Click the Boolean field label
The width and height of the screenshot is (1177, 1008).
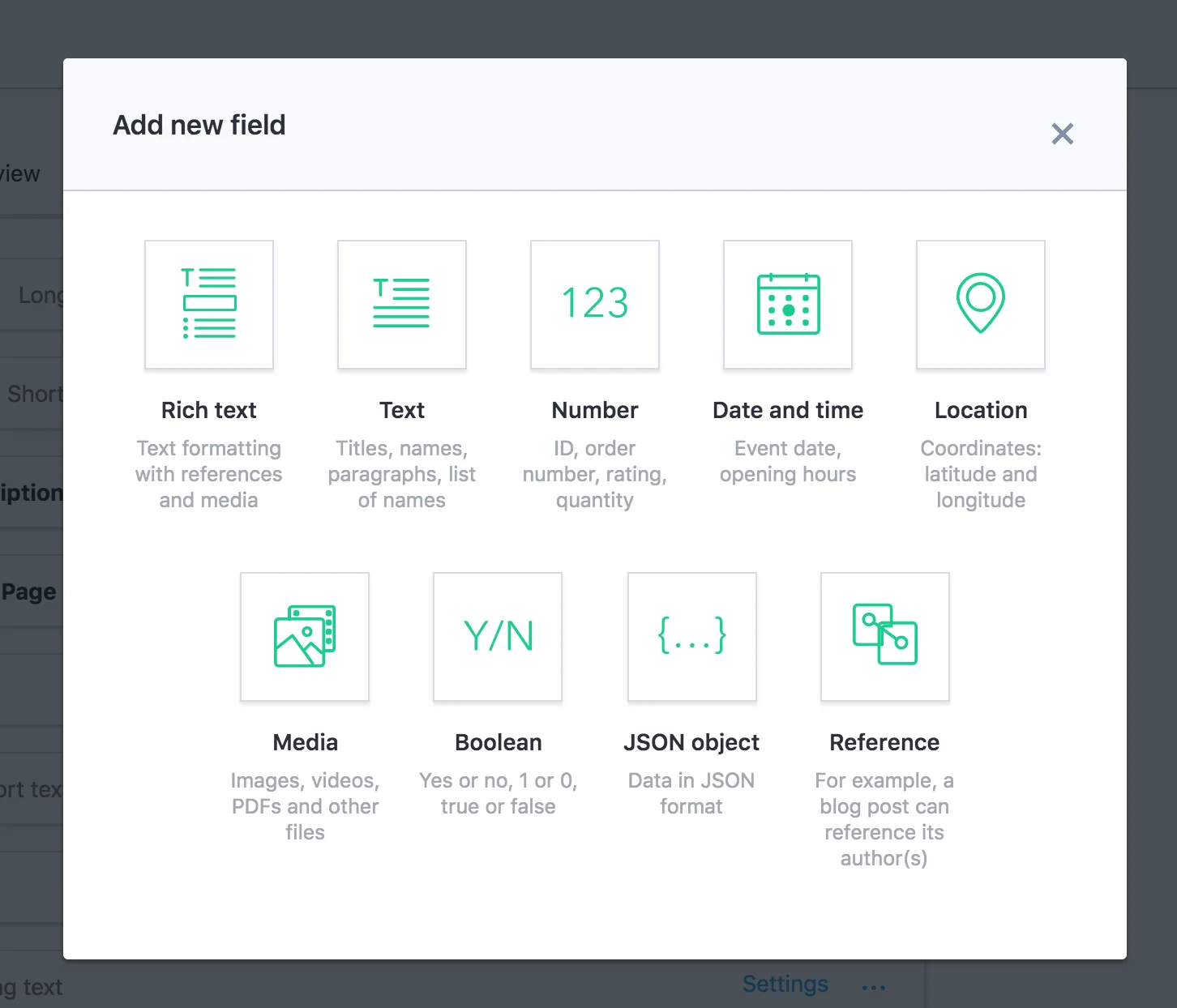[498, 742]
